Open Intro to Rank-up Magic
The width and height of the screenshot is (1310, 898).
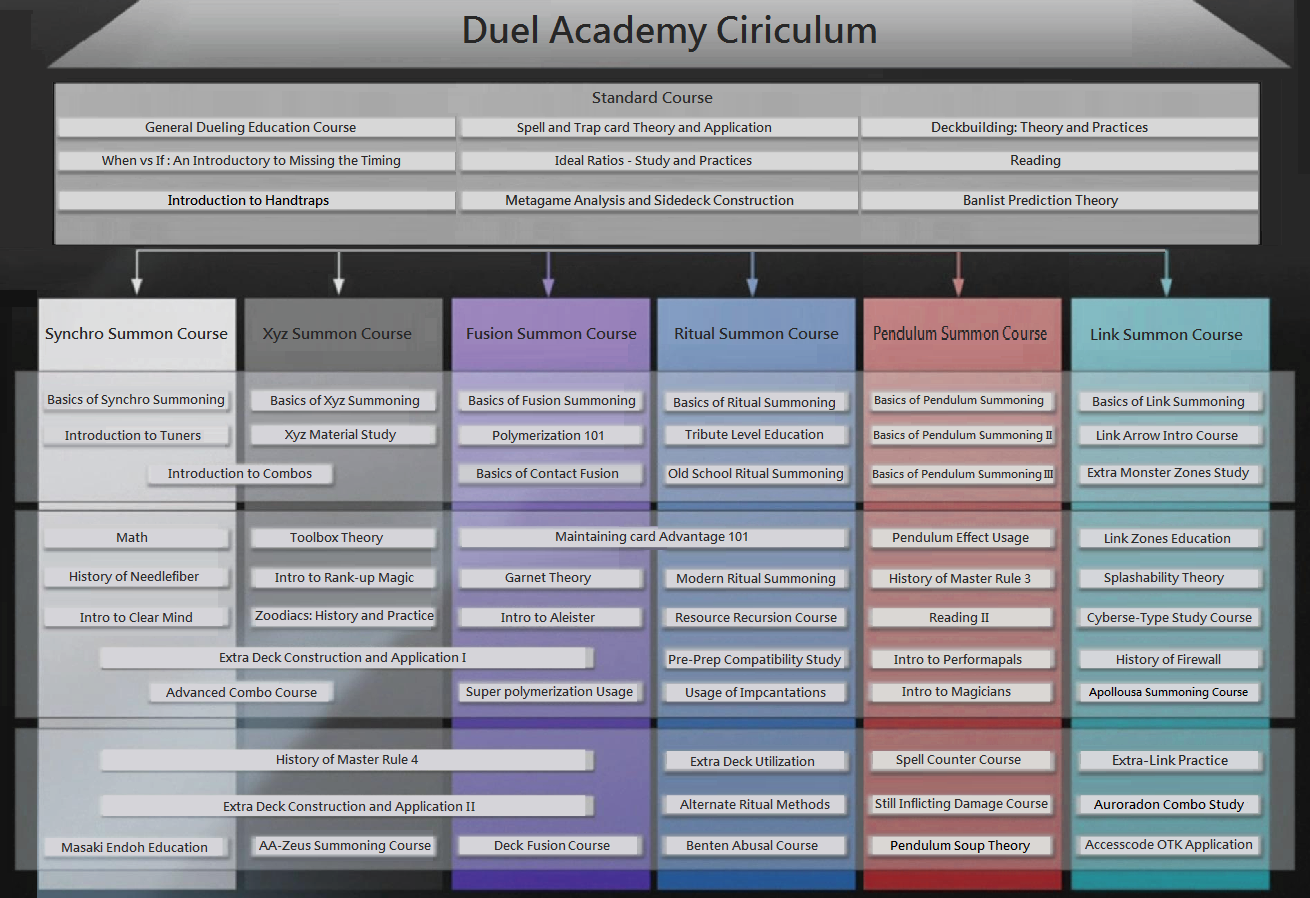tap(344, 577)
